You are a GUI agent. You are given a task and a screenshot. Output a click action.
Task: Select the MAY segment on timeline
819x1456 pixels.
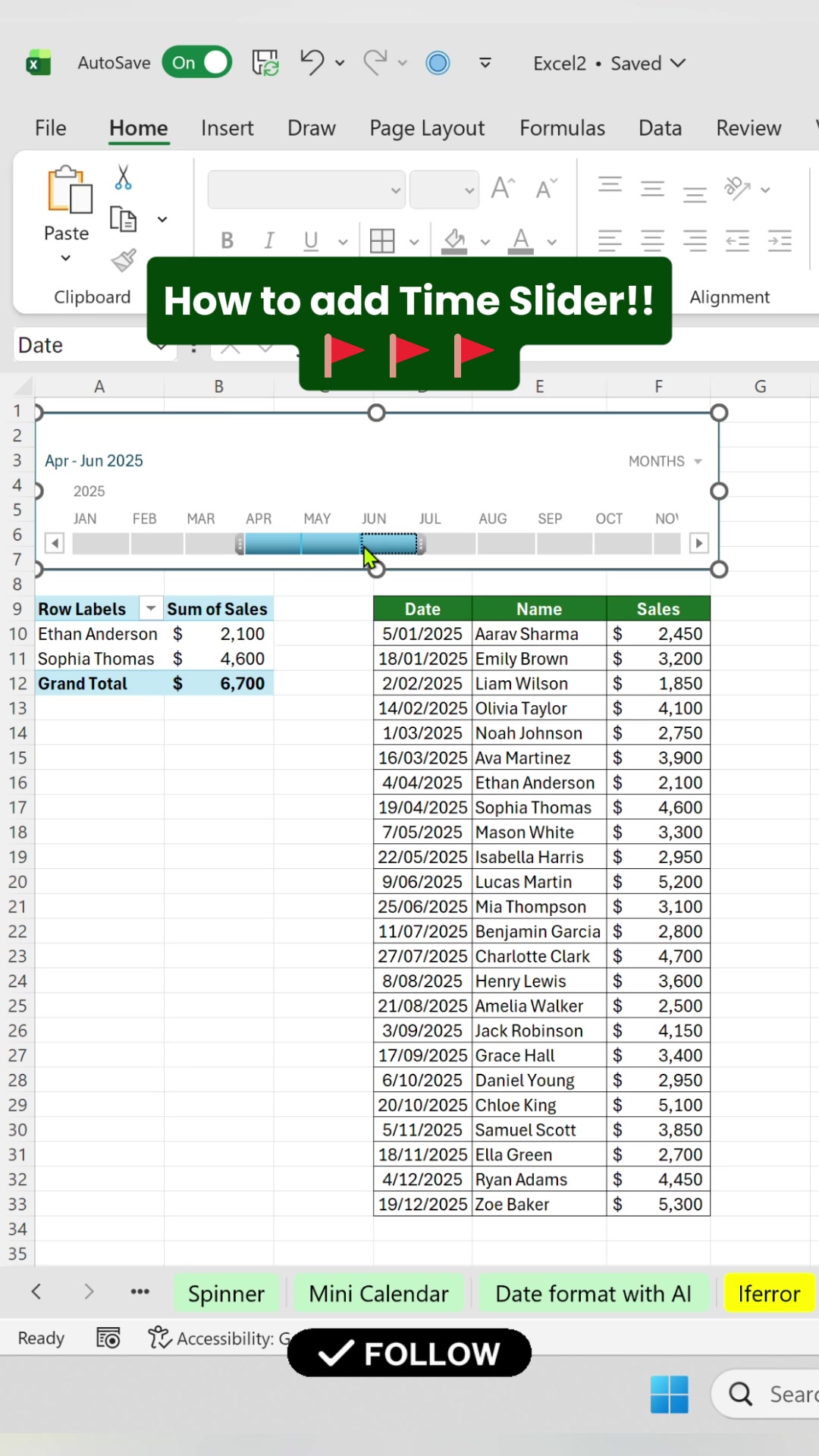pyautogui.click(x=331, y=544)
